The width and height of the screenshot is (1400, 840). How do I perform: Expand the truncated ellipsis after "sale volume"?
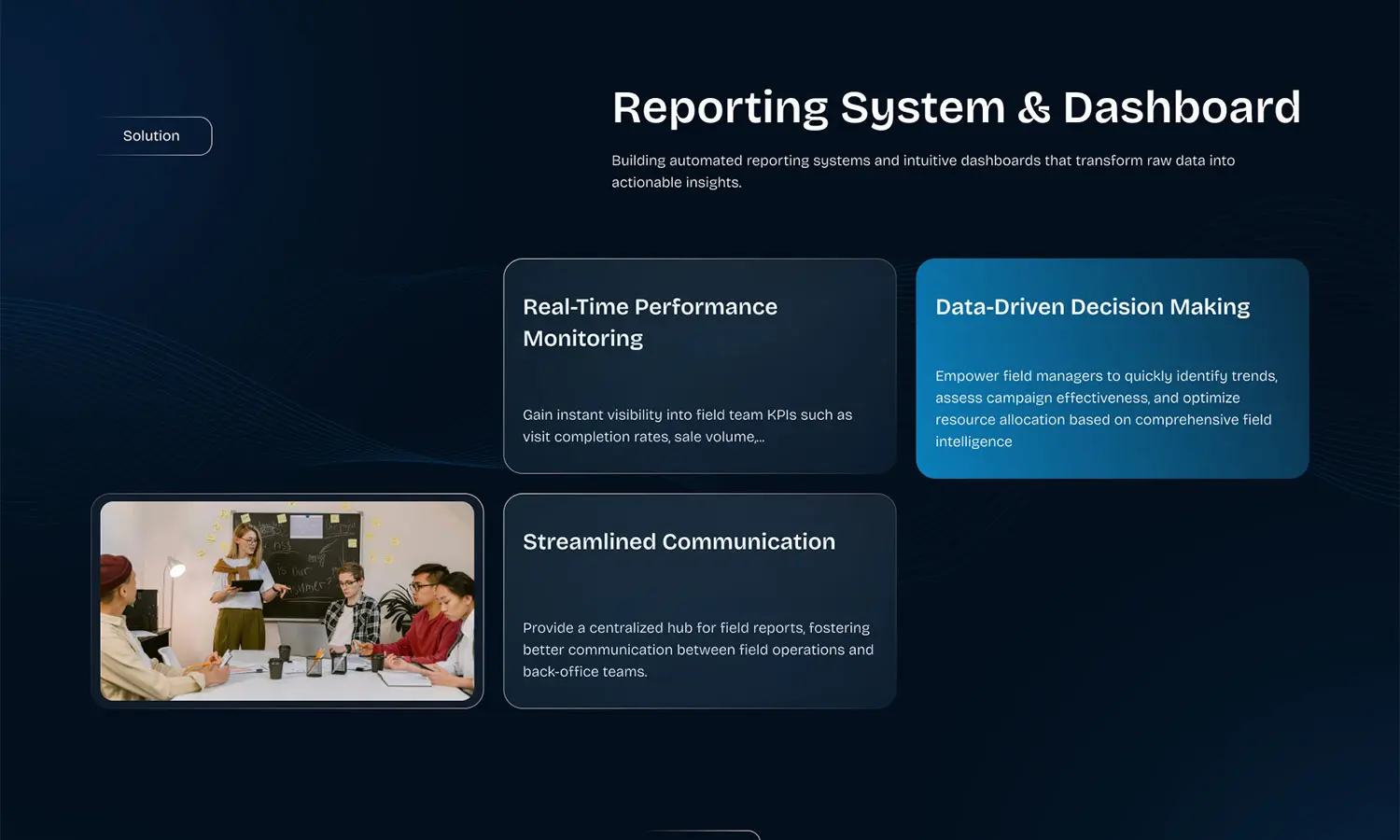pyautogui.click(x=760, y=438)
